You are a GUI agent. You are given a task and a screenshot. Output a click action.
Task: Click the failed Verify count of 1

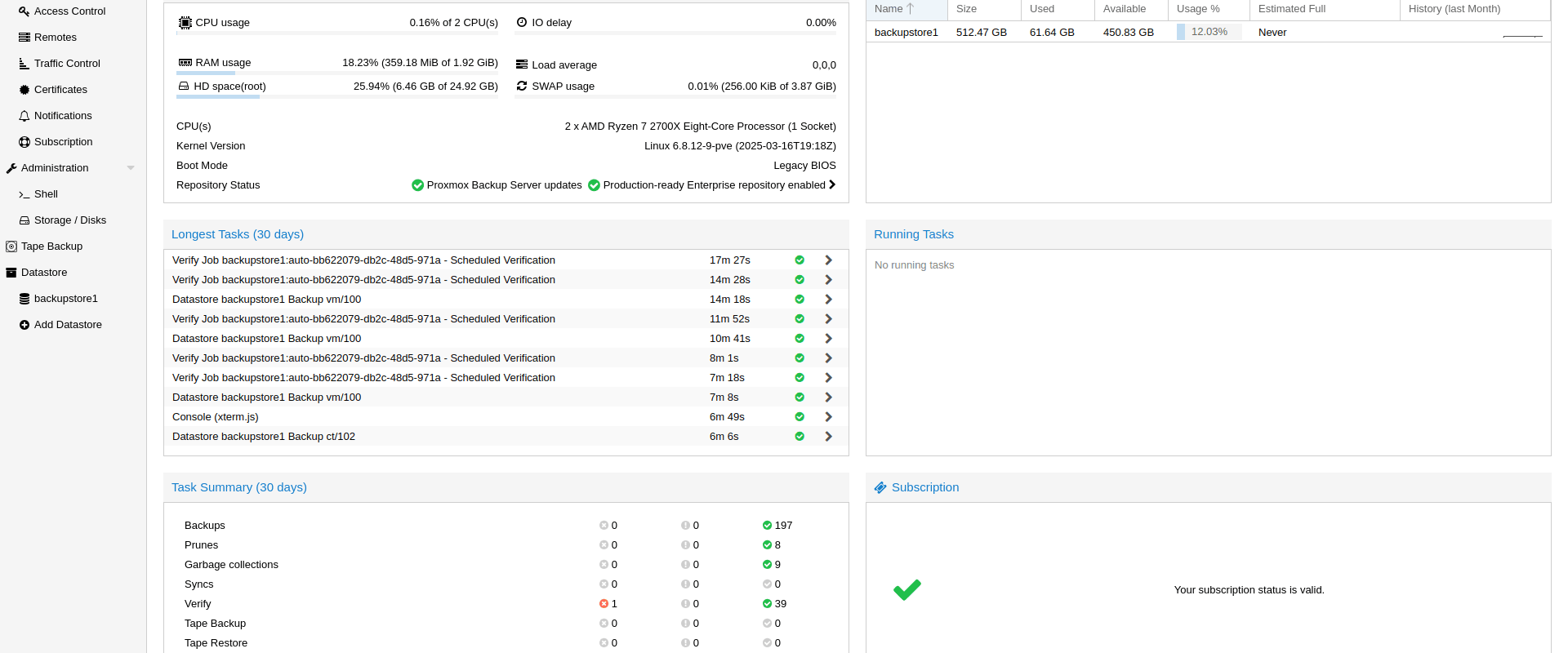pyautogui.click(x=608, y=604)
